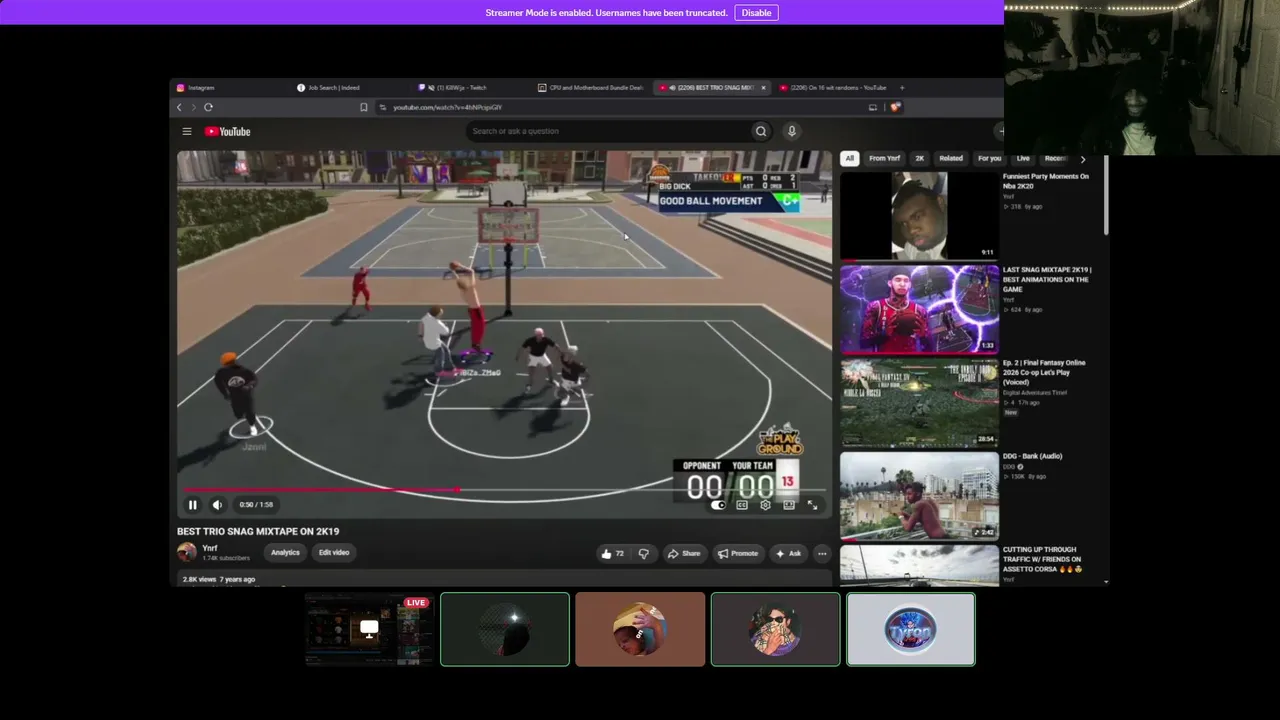This screenshot has width=1280, height=720.
Task: Open the Ynrf channel name link
Action: click(x=210, y=548)
